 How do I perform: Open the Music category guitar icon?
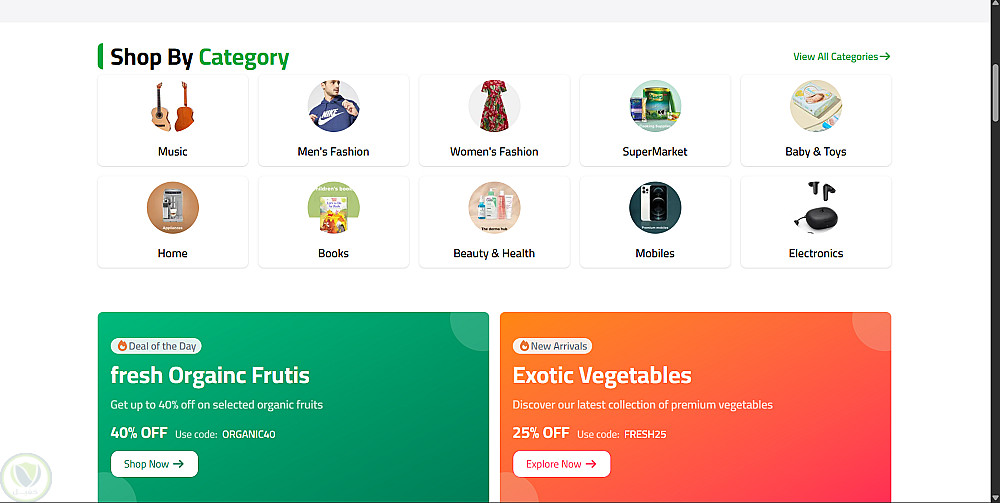pyautogui.click(x=173, y=106)
